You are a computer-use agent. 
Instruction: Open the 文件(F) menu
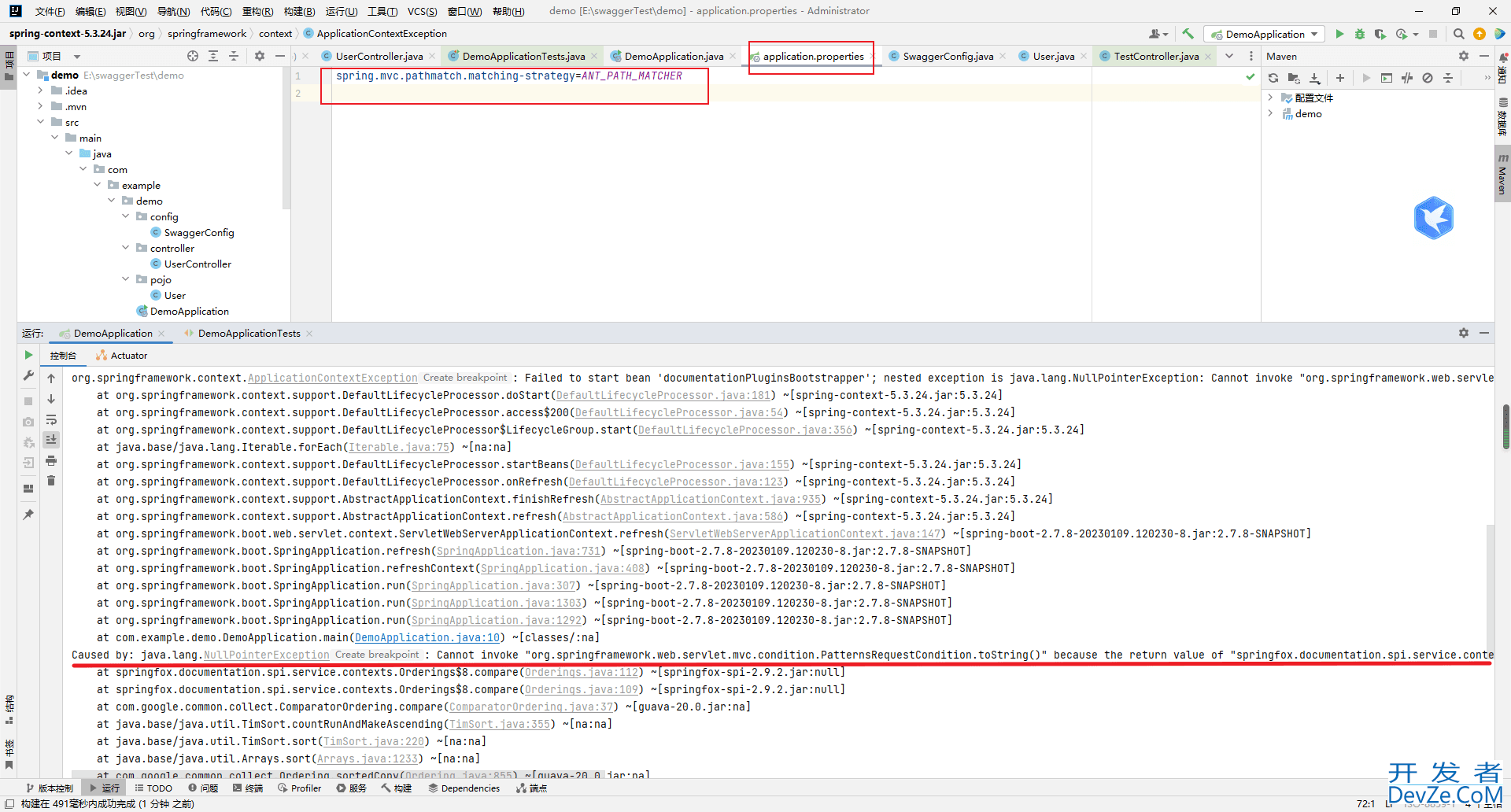click(50, 11)
